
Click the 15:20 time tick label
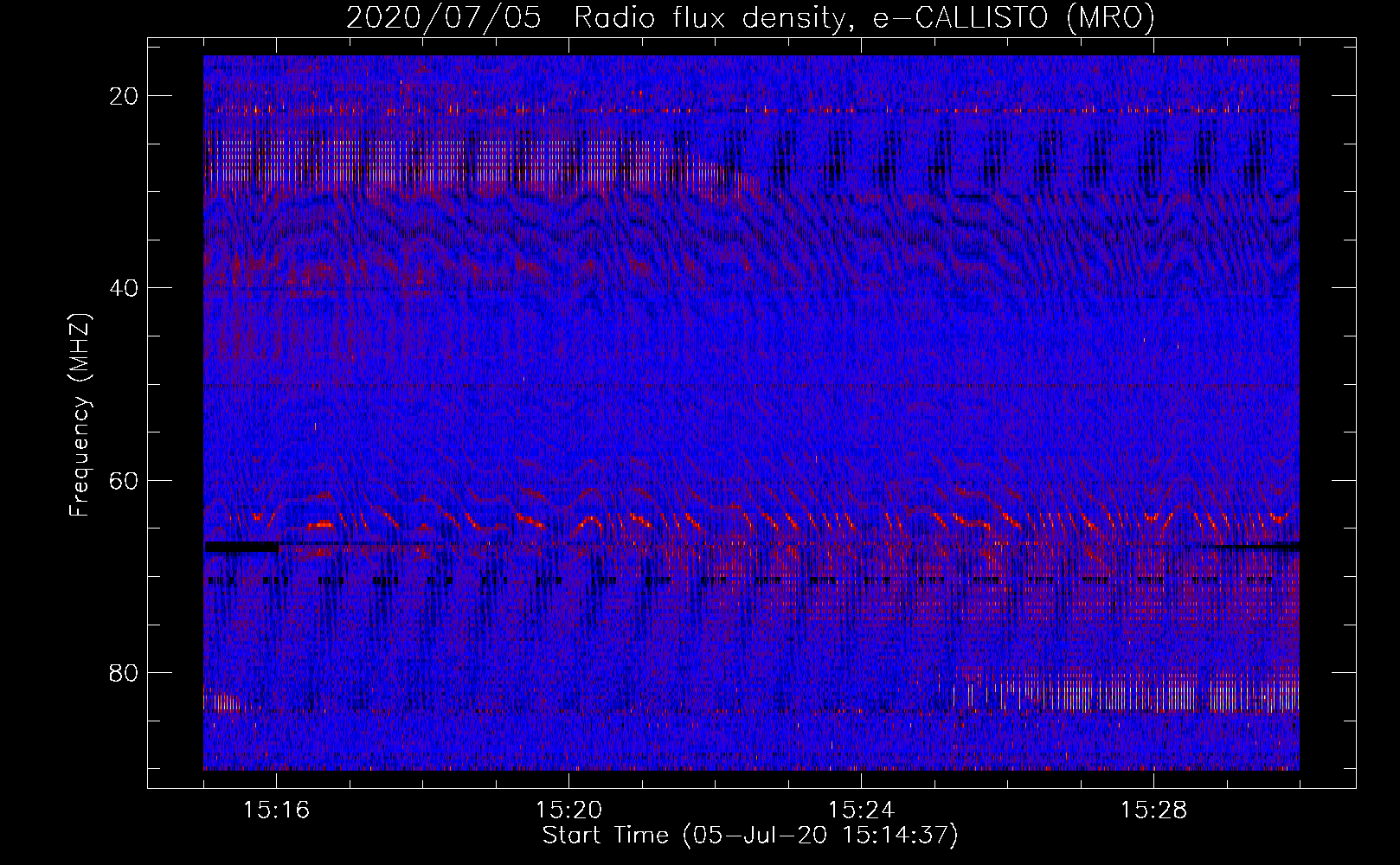(x=568, y=811)
